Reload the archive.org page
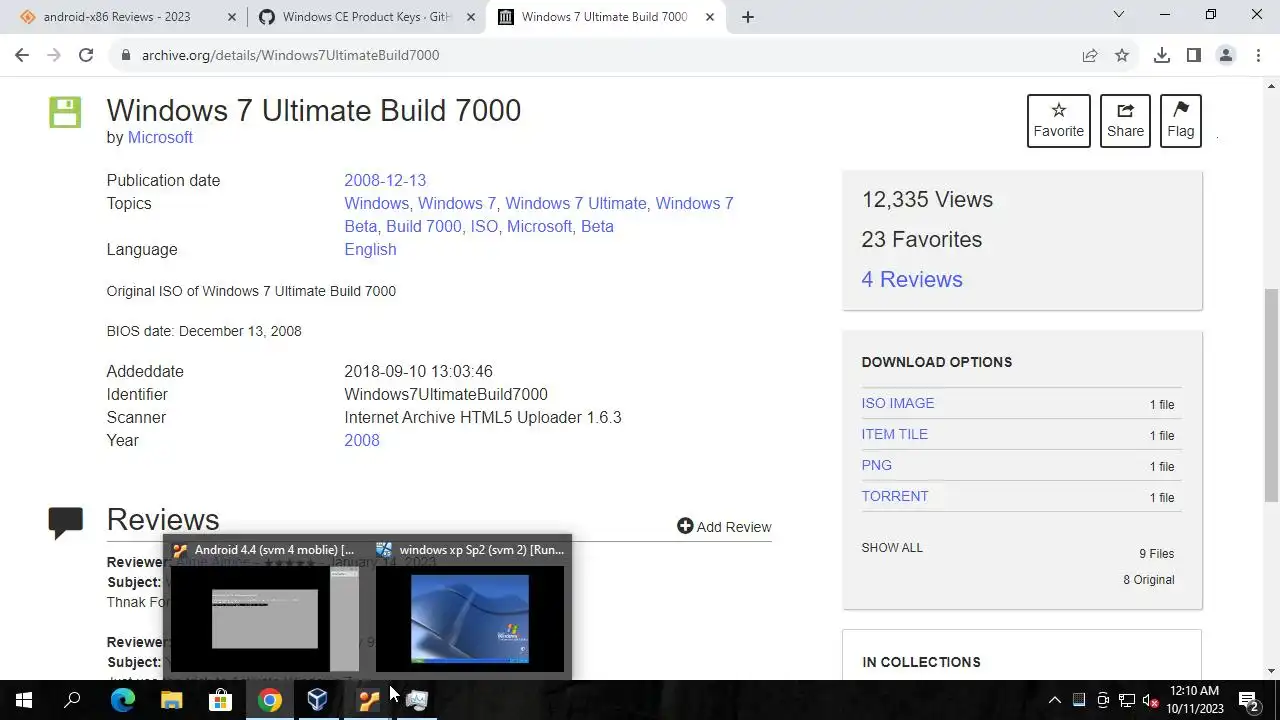Screen dimensions: 1280x720 pos(86,55)
